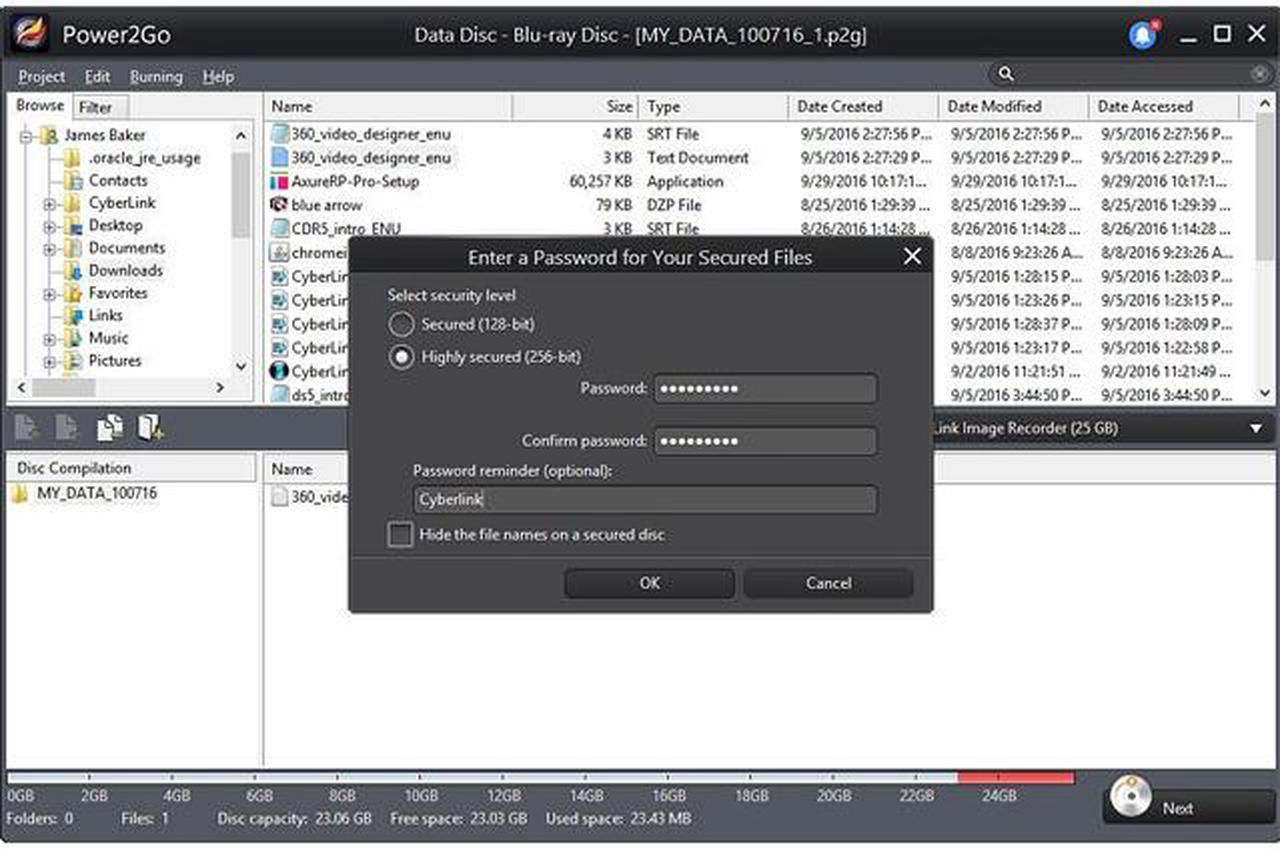Click the Music folder icon
This screenshot has width=1280, height=849.
tap(72, 339)
